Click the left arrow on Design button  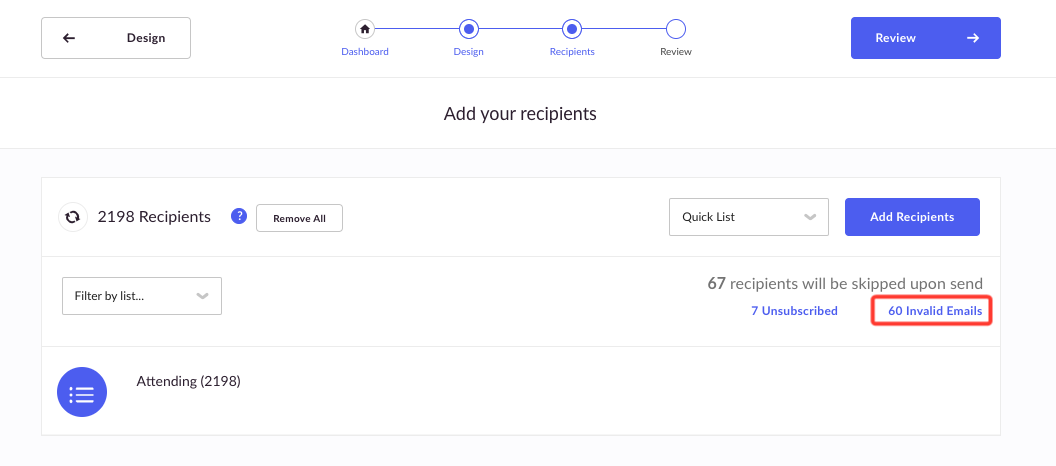(69, 38)
